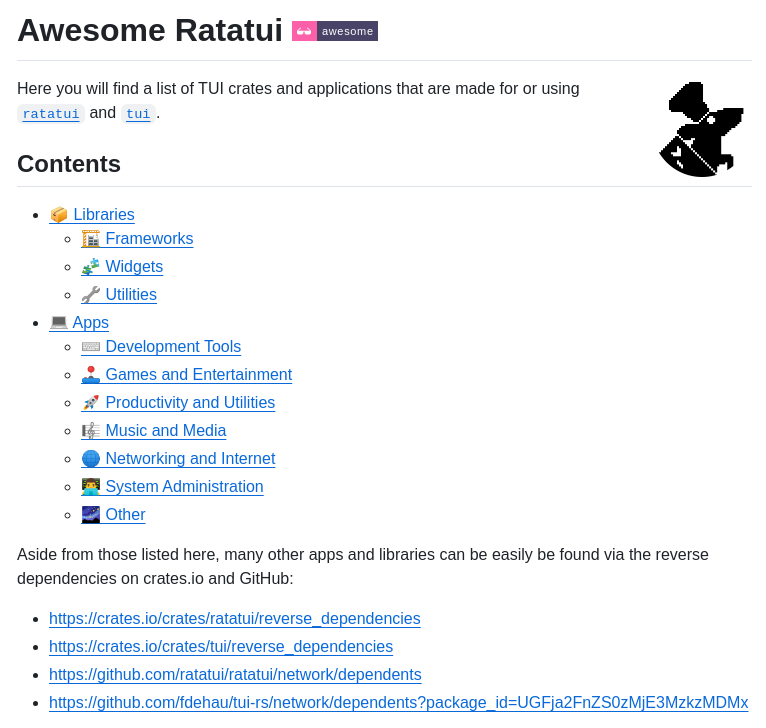Open the tui code link
766x728 pixels.
click(138, 114)
